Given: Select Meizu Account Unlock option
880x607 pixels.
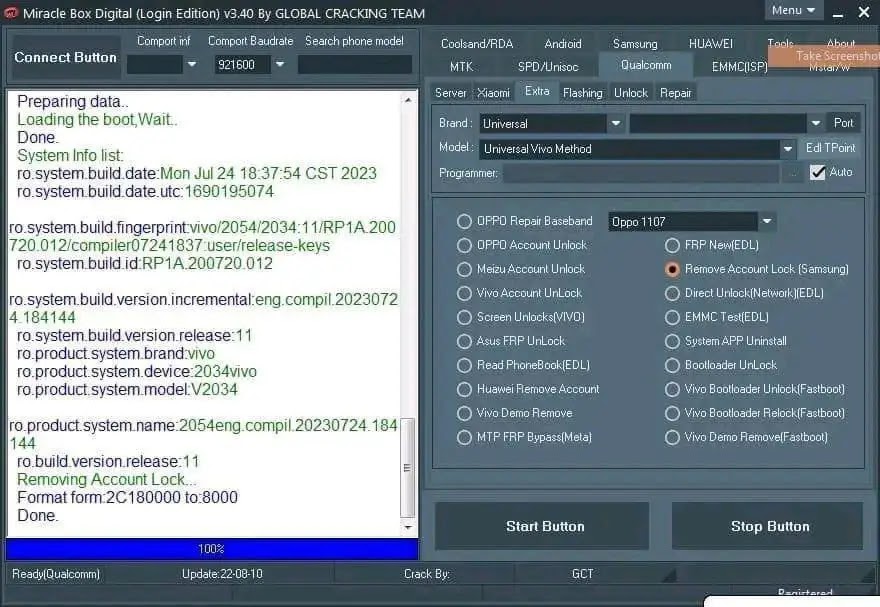Looking at the screenshot, I should tap(464, 270).
